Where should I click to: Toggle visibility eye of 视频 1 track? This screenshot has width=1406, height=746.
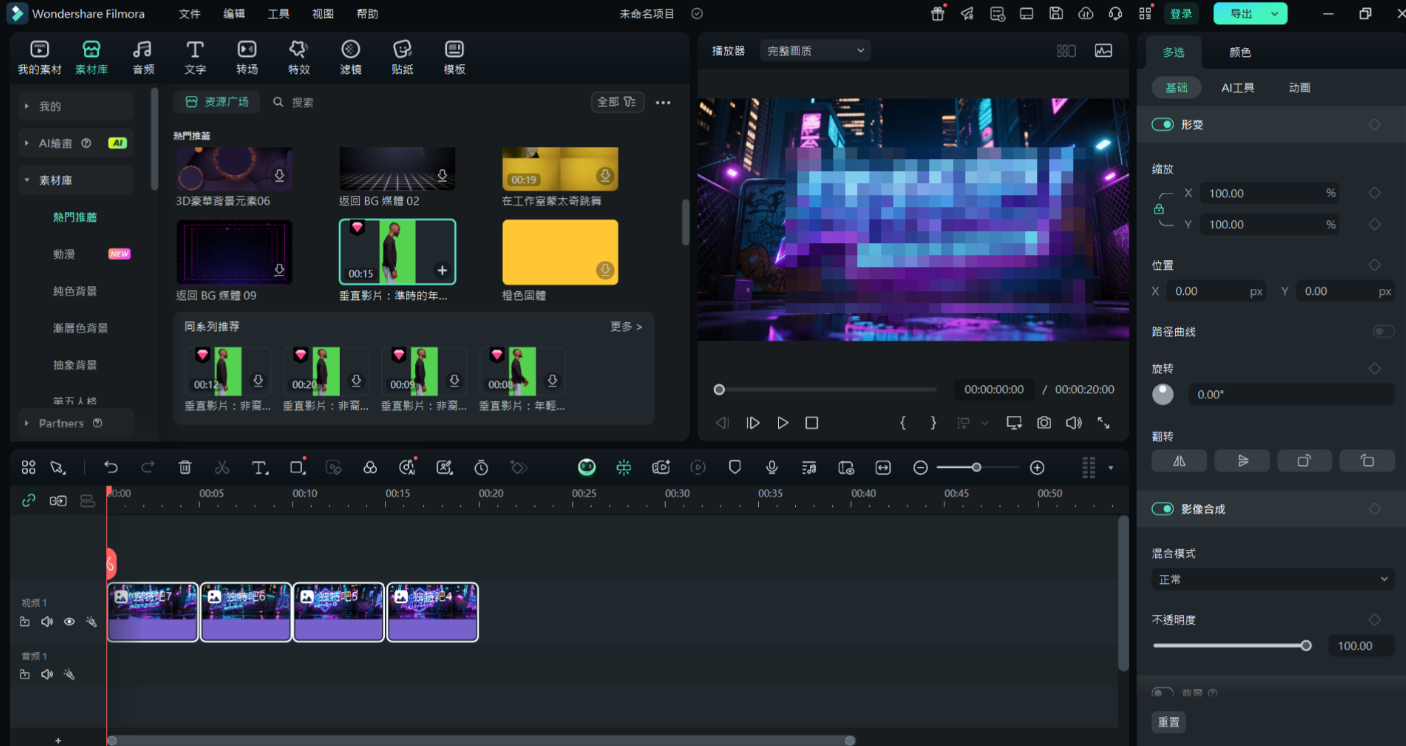[x=69, y=622]
